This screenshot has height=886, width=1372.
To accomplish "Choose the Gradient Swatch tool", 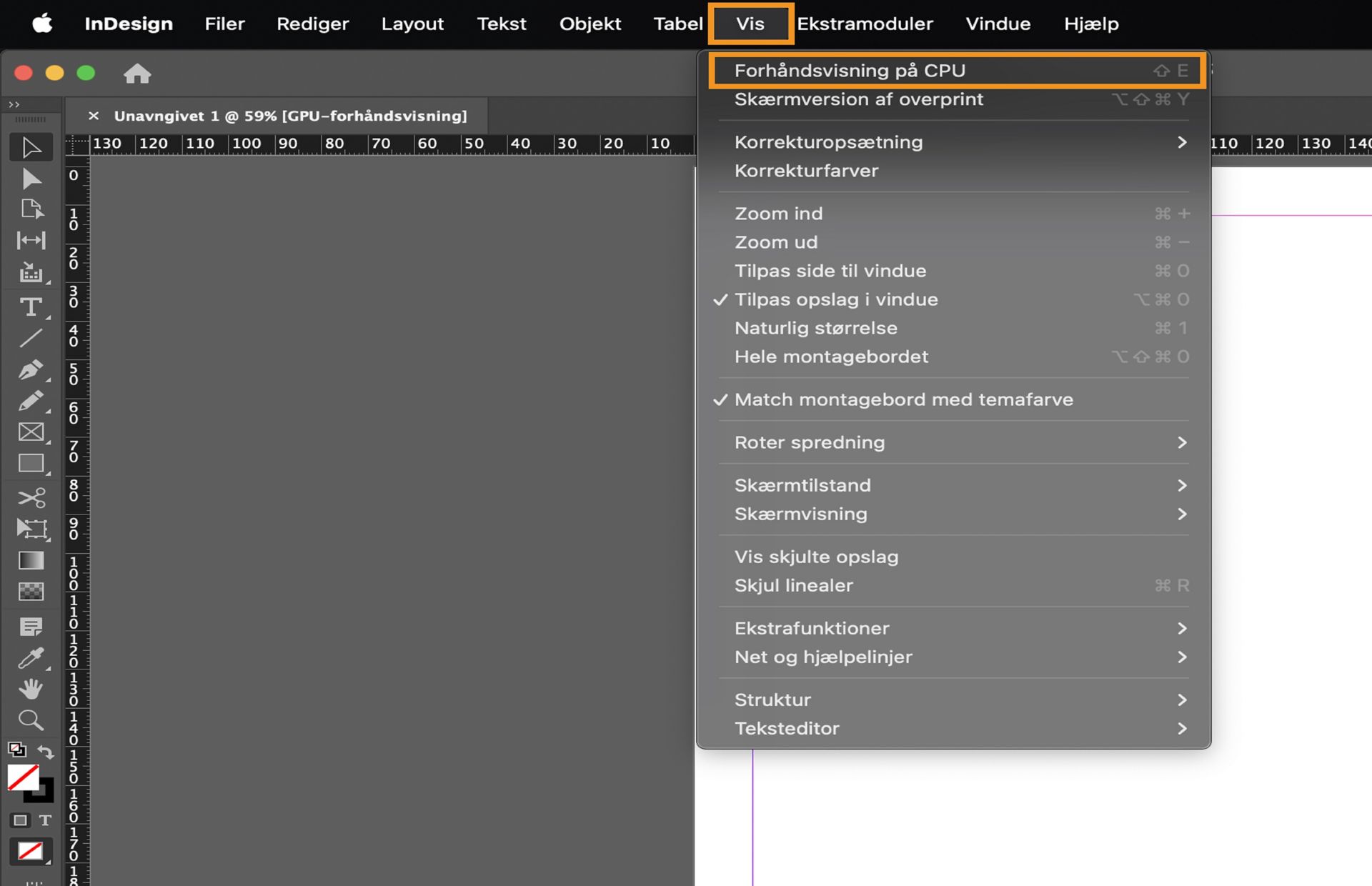I will tap(30, 560).
